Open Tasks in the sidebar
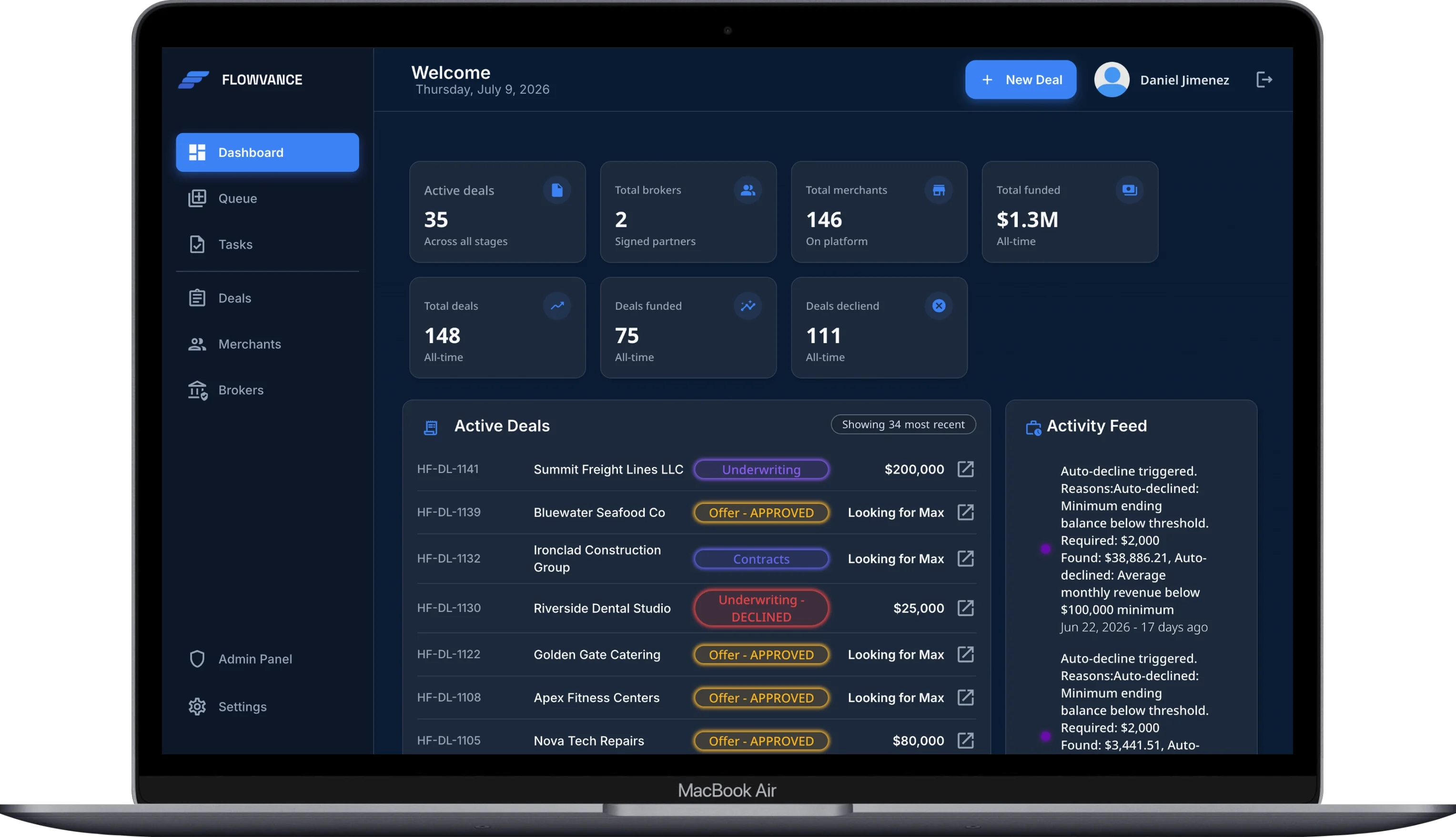 click(x=267, y=245)
